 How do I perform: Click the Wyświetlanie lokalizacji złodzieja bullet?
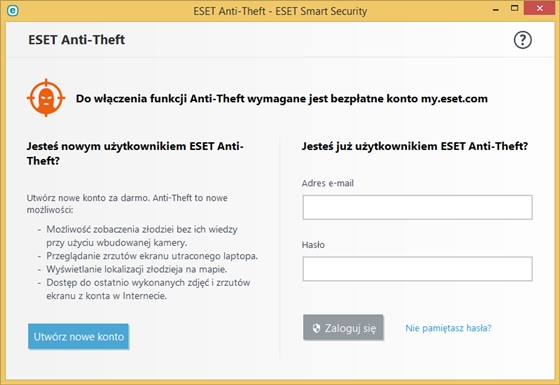(x=136, y=269)
